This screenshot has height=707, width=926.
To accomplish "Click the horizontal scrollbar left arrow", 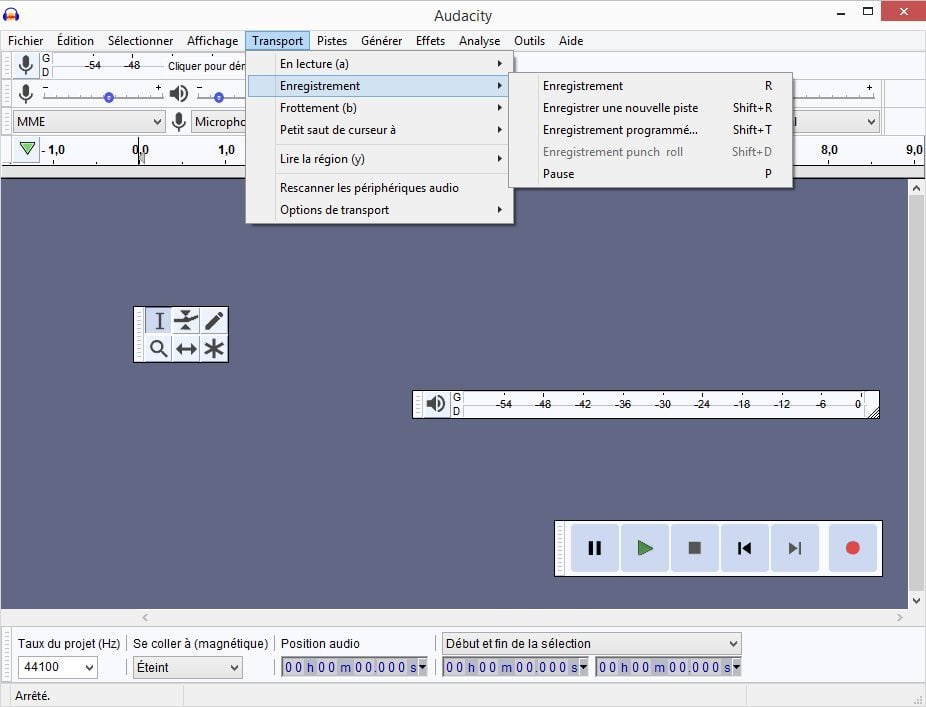I will (145, 617).
